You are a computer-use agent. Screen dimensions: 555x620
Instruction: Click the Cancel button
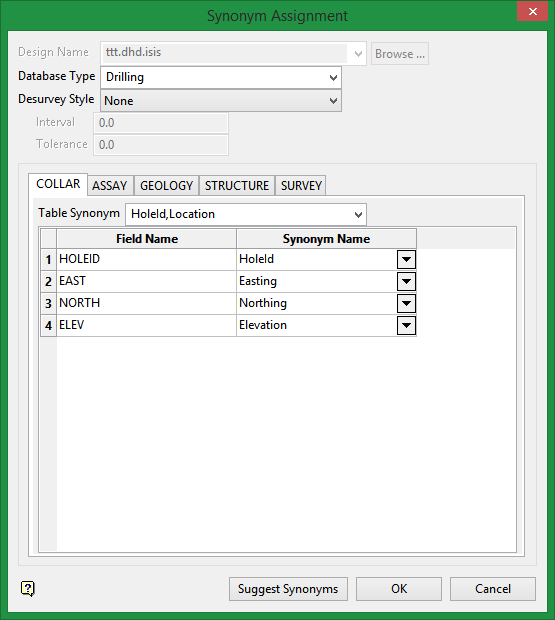pos(493,589)
